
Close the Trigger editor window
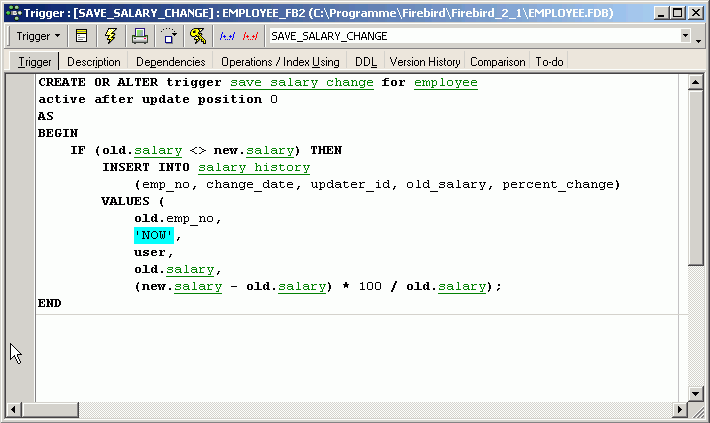pos(696,13)
